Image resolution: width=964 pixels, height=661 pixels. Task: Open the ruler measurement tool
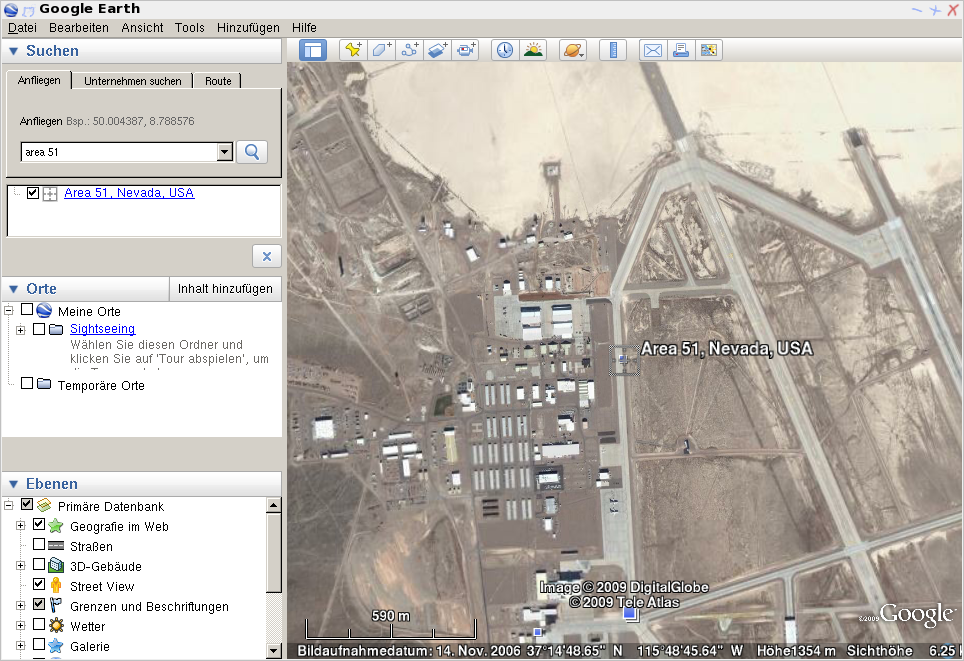click(613, 50)
